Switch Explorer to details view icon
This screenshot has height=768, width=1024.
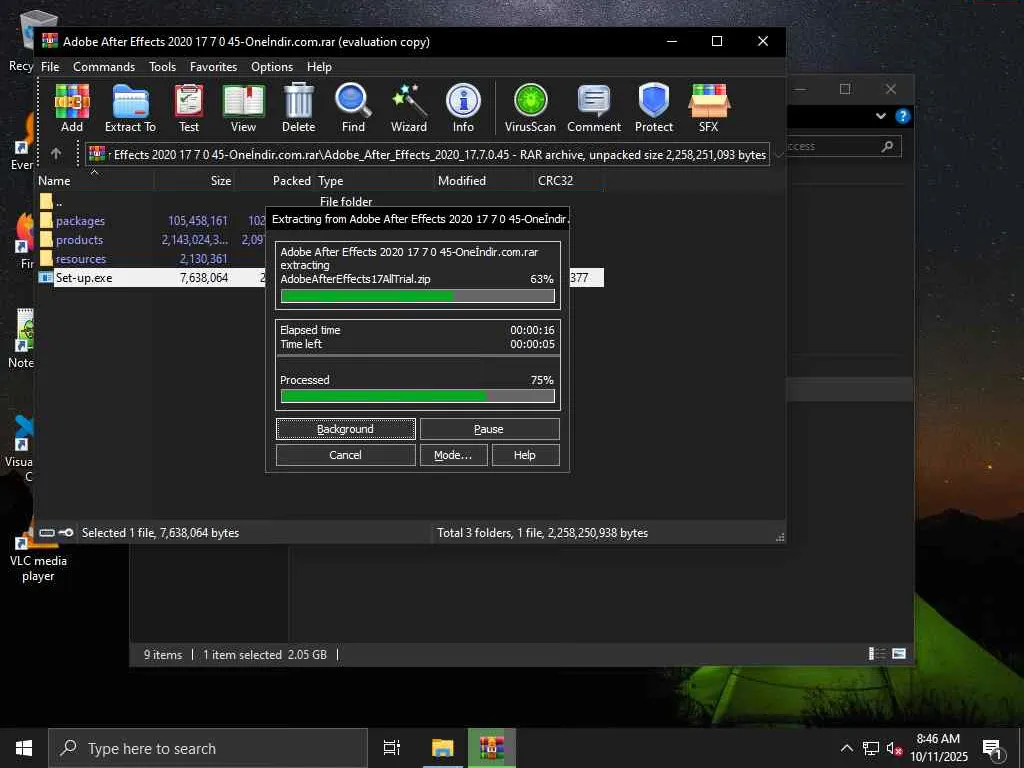click(876, 654)
